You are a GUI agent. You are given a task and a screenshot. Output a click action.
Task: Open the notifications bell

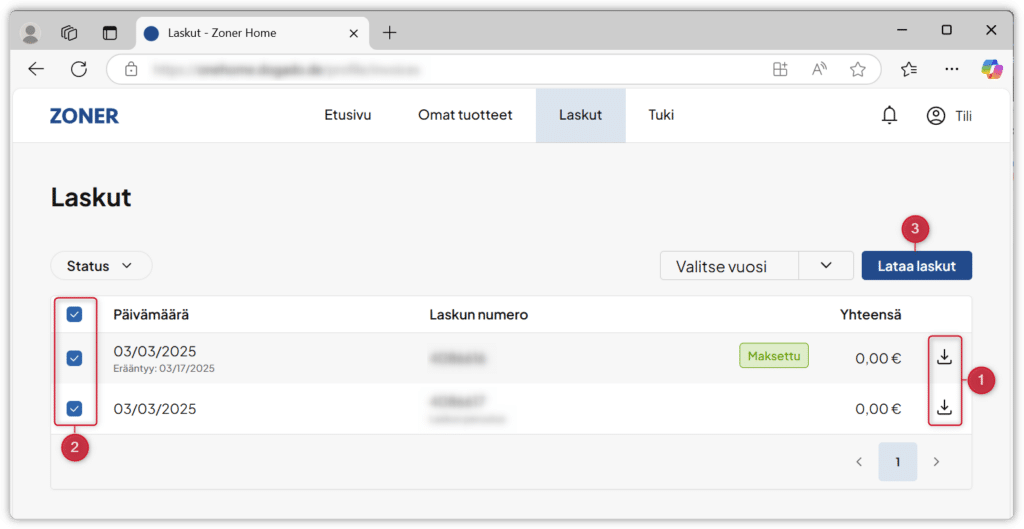889,116
